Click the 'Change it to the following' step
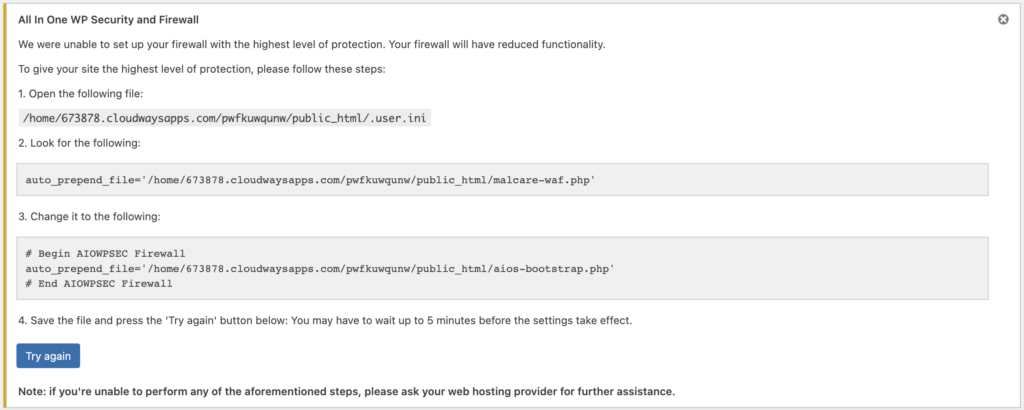This screenshot has height=410, width=1024. point(89,217)
